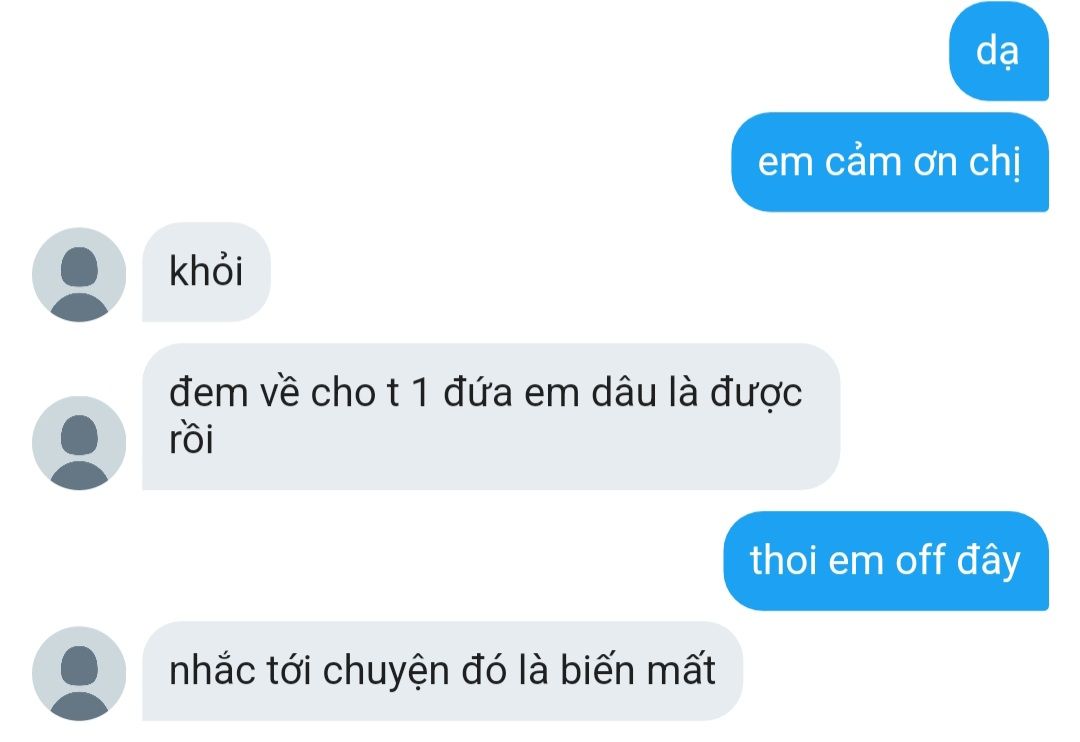This screenshot has height=742, width=1080.
Task: Tap the avatar next to the "đem về cho t" message
Action: click(x=79, y=443)
